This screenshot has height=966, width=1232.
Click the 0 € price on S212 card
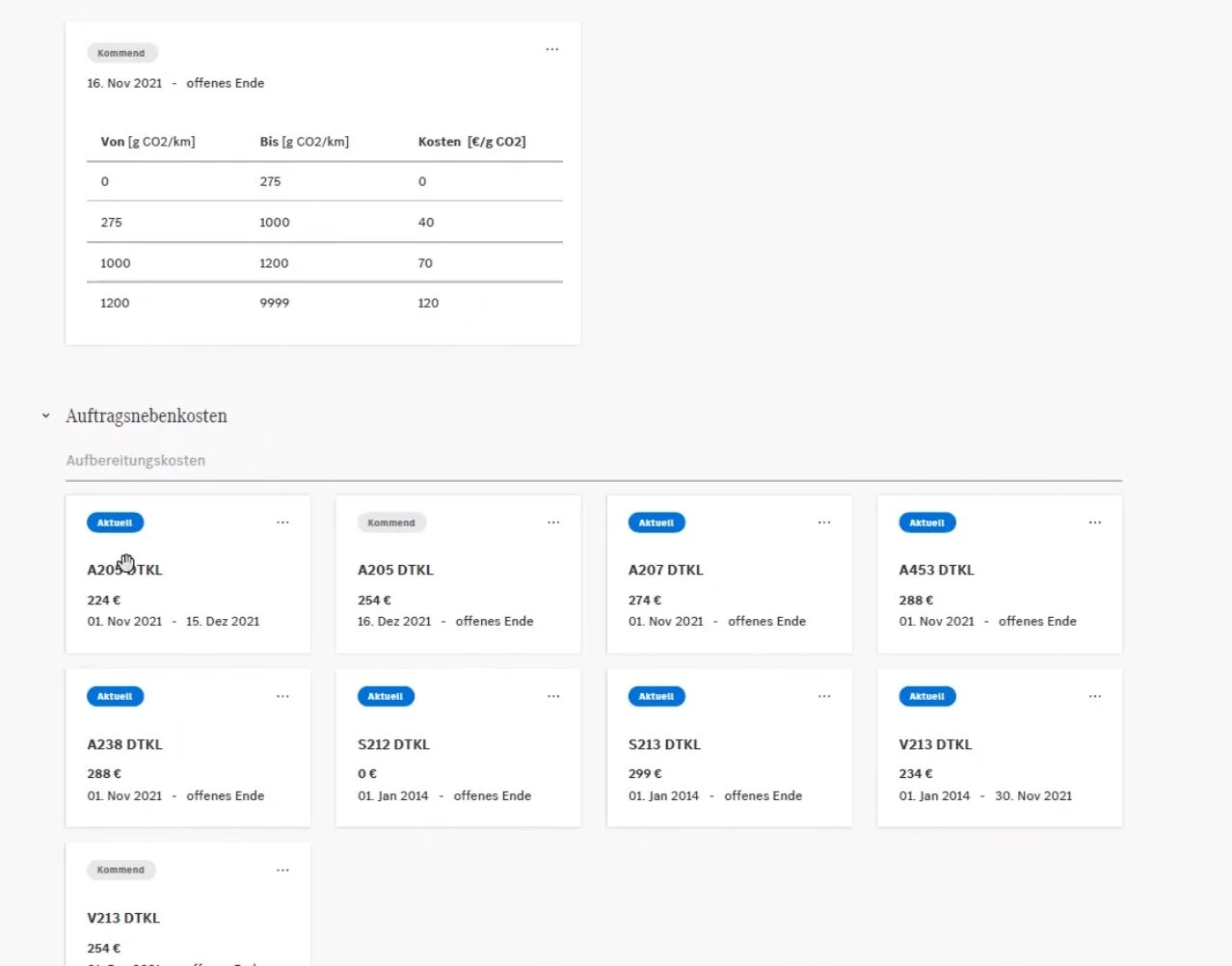[367, 773]
